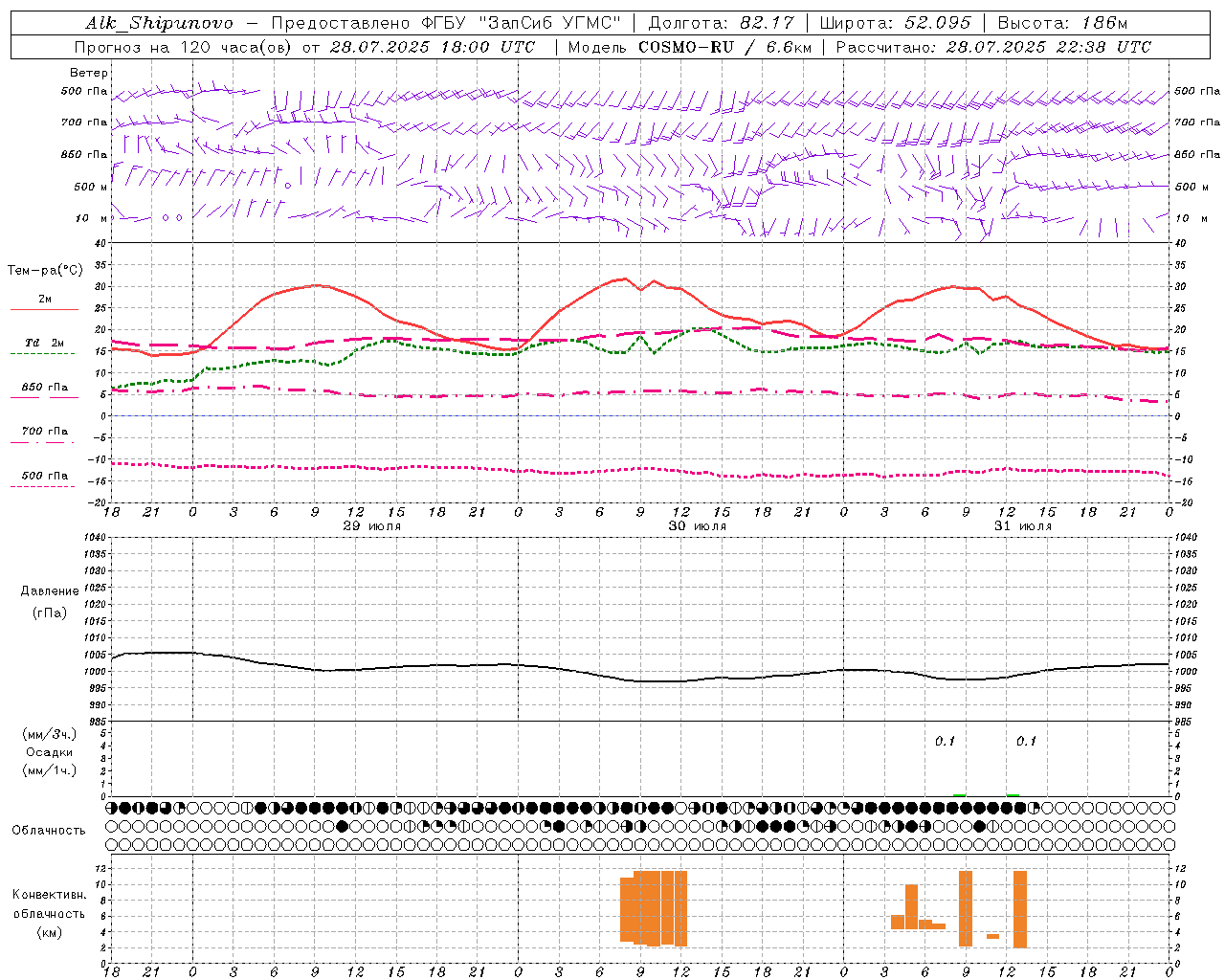The width and height of the screenshot is (1225, 980).
Task: Click the '(мм/1ч.)' precipitation unit label
Action: 50,770
